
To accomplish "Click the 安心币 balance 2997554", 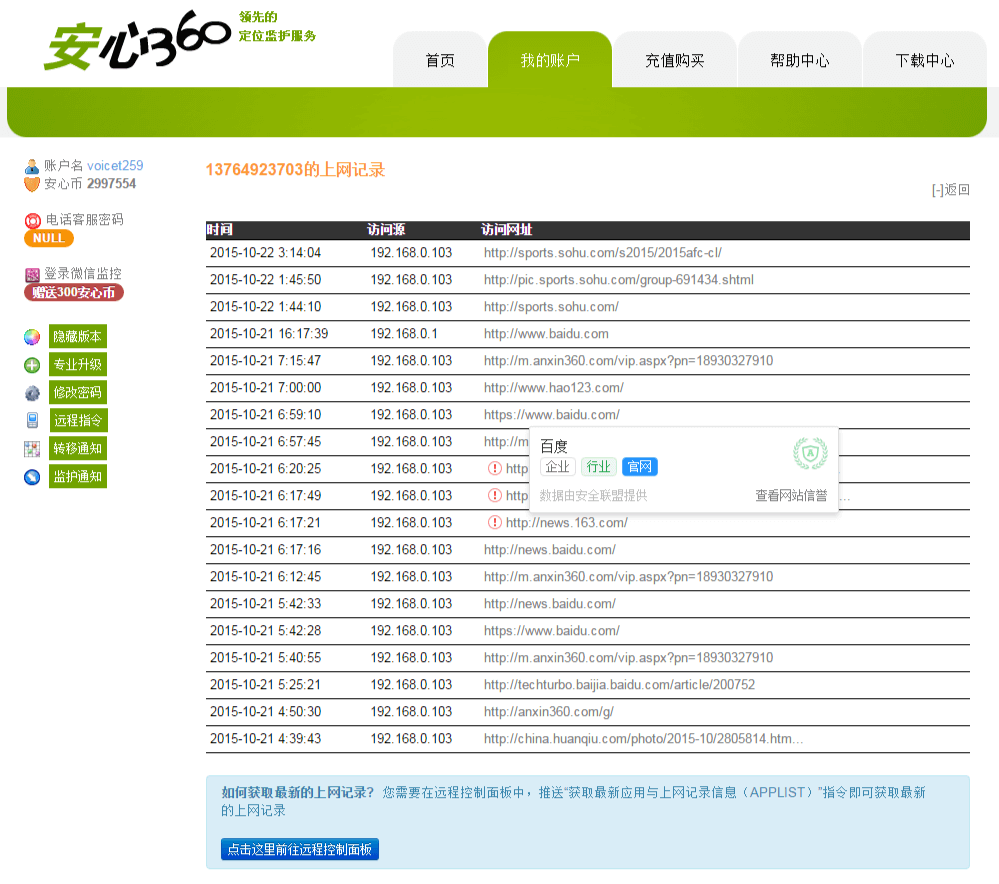I will pyautogui.click(x=111, y=184).
